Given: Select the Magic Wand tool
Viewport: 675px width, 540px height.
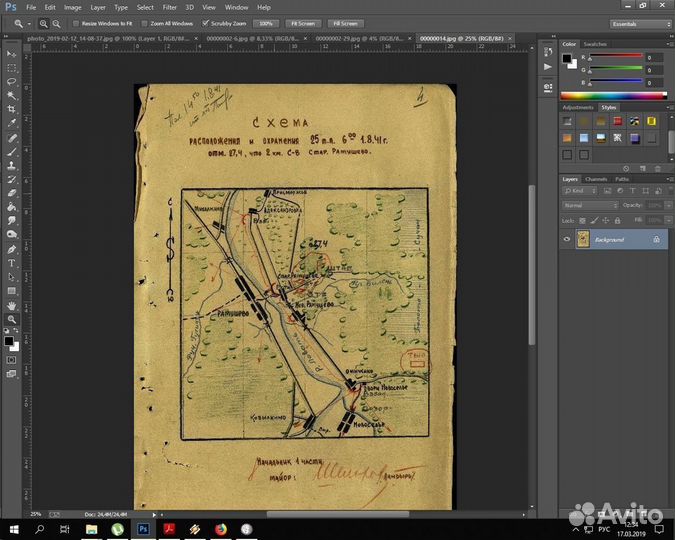Looking at the screenshot, I should pos(11,95).
